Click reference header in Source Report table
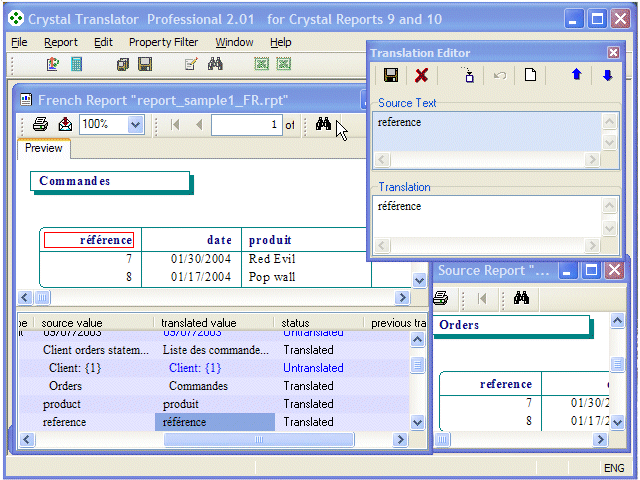Viewport: 640px width, 480px height. pyautogui.click(x=506, y=384)
